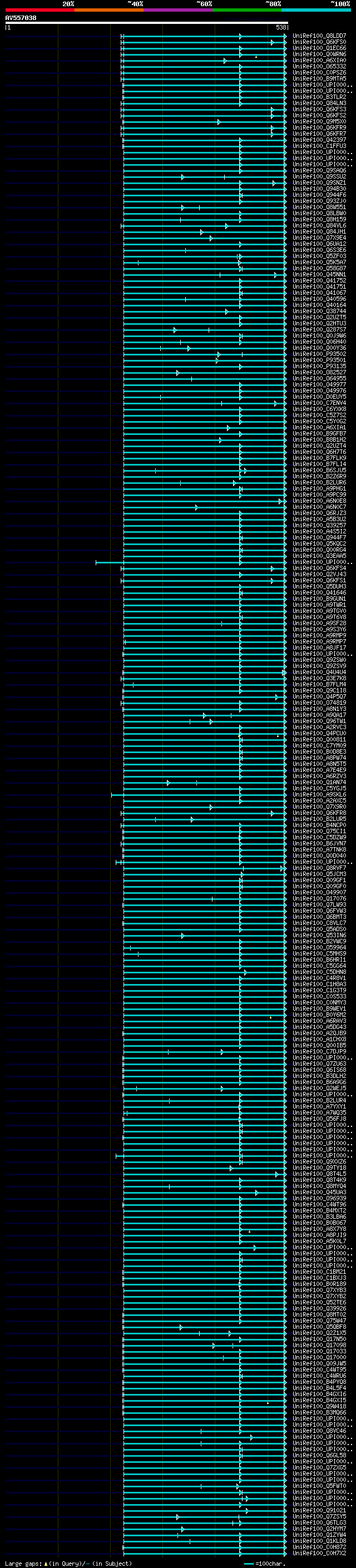Select hit label UniRef100_Q9SAQ6
The width and height of the screenshot is (356, 1568).
[319, 170]
